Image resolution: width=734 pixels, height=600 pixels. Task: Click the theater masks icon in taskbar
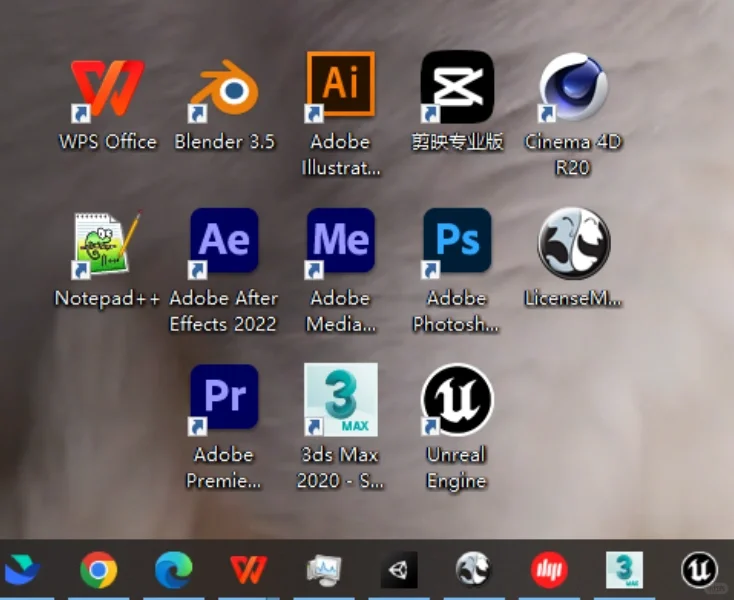point(473,570)
